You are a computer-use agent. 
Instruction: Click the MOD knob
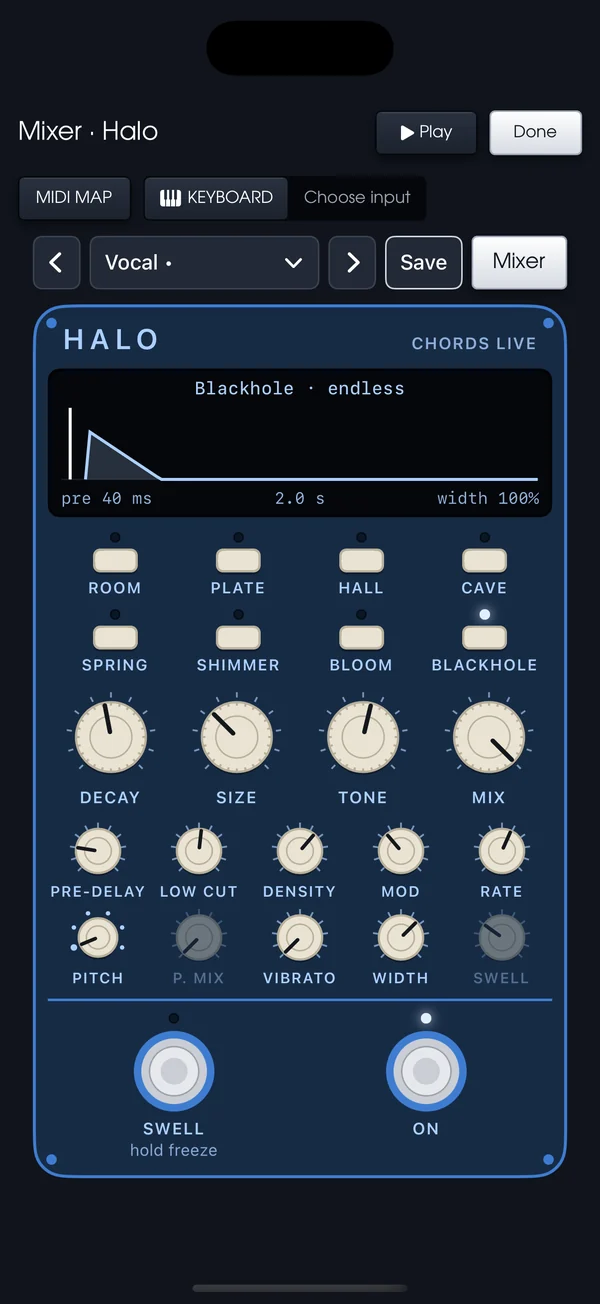(400, 851)
